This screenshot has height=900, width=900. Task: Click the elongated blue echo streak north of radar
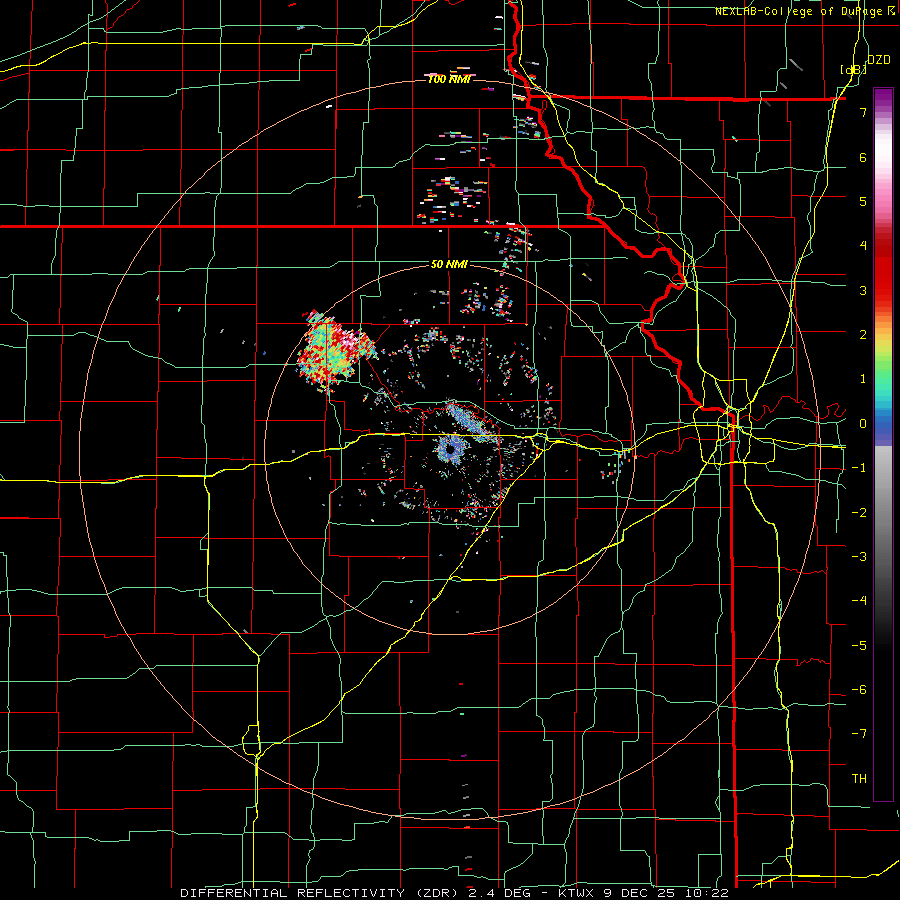(x=471, y=422)
